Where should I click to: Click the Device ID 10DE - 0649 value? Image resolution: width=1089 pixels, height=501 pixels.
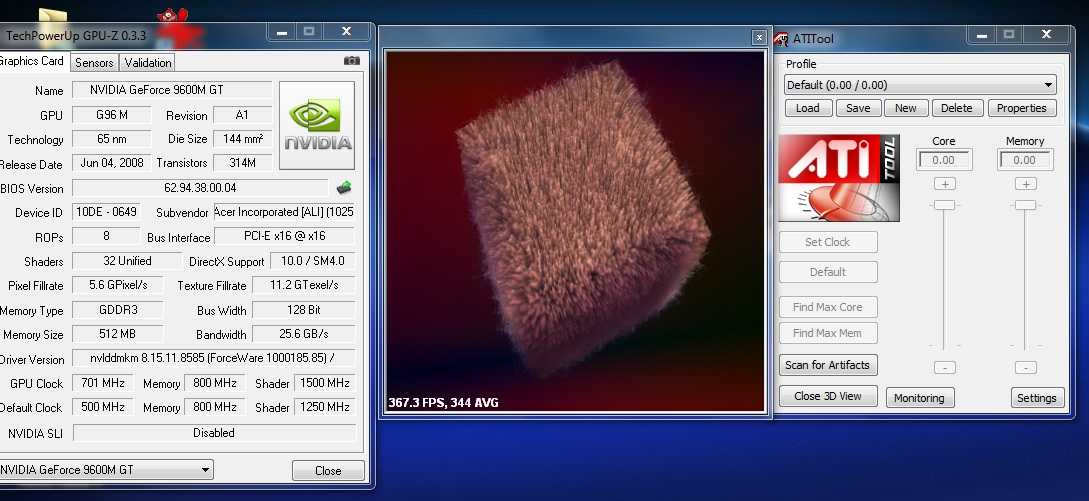(x=106, y=212)
